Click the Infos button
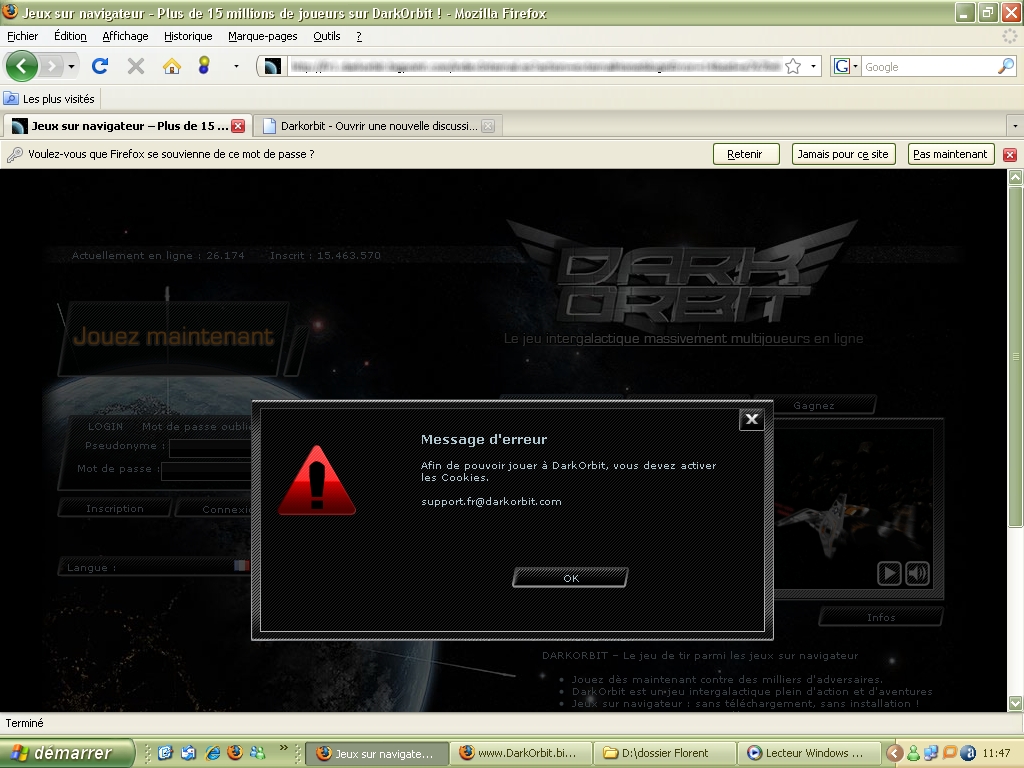The image size is (1024, 768). (x=881, y=617)
